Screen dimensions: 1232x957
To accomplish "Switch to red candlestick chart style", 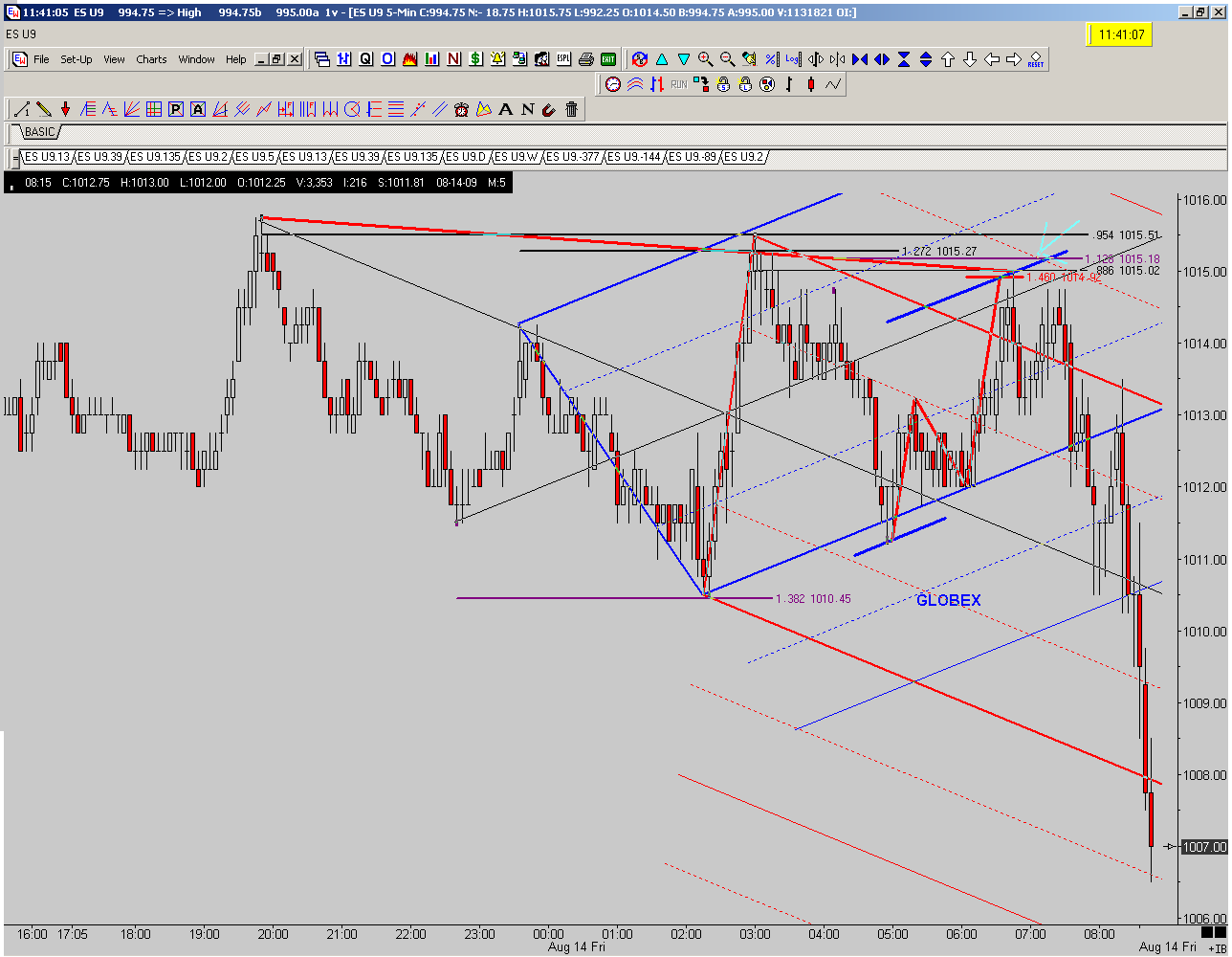I will pyautogui.click(x=811, y=84).
